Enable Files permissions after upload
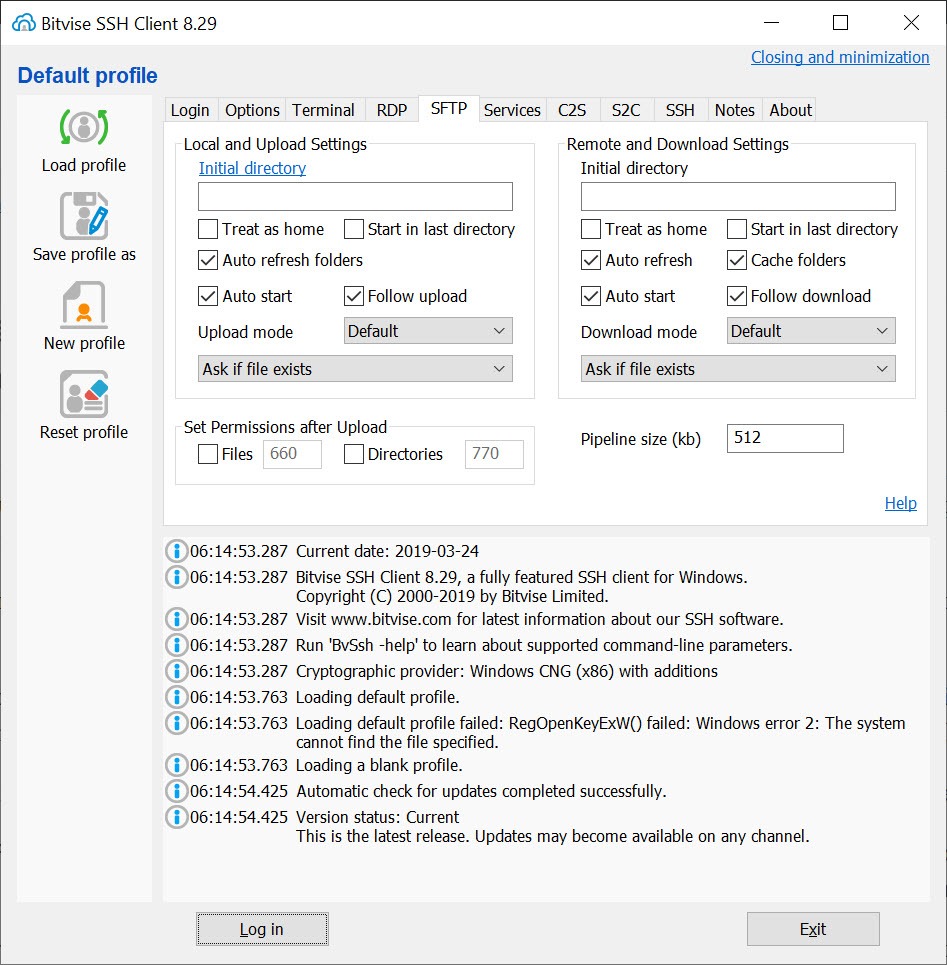The height and width of the screenshot is (965, 947). pos(208,454)
